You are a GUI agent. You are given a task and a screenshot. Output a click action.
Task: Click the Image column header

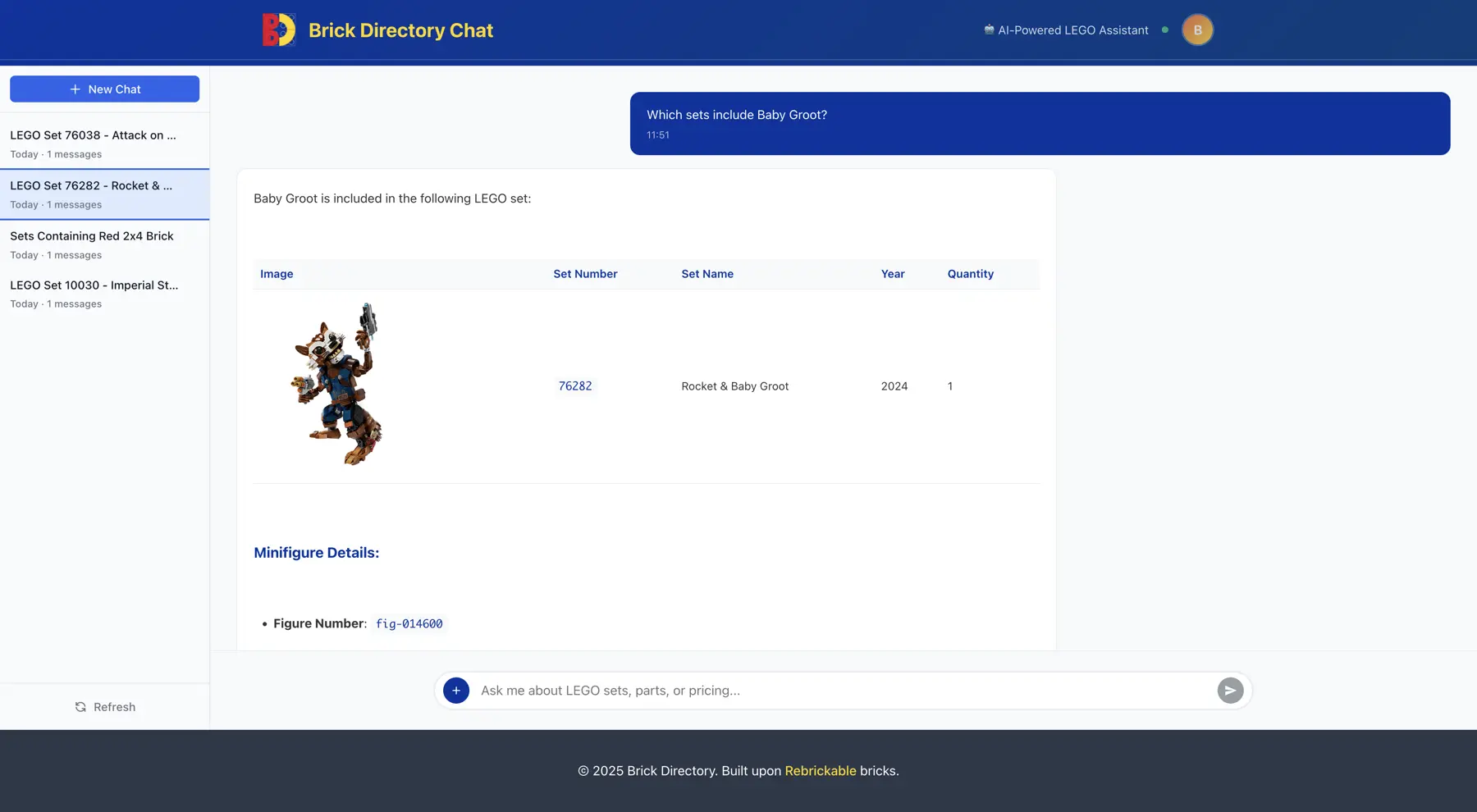pyautogui.click(x=277, y=274)
